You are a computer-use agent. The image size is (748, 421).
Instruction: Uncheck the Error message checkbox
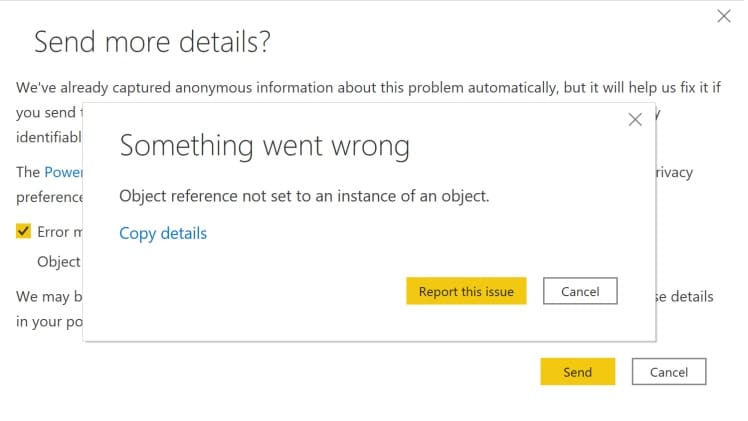(23, 231)
